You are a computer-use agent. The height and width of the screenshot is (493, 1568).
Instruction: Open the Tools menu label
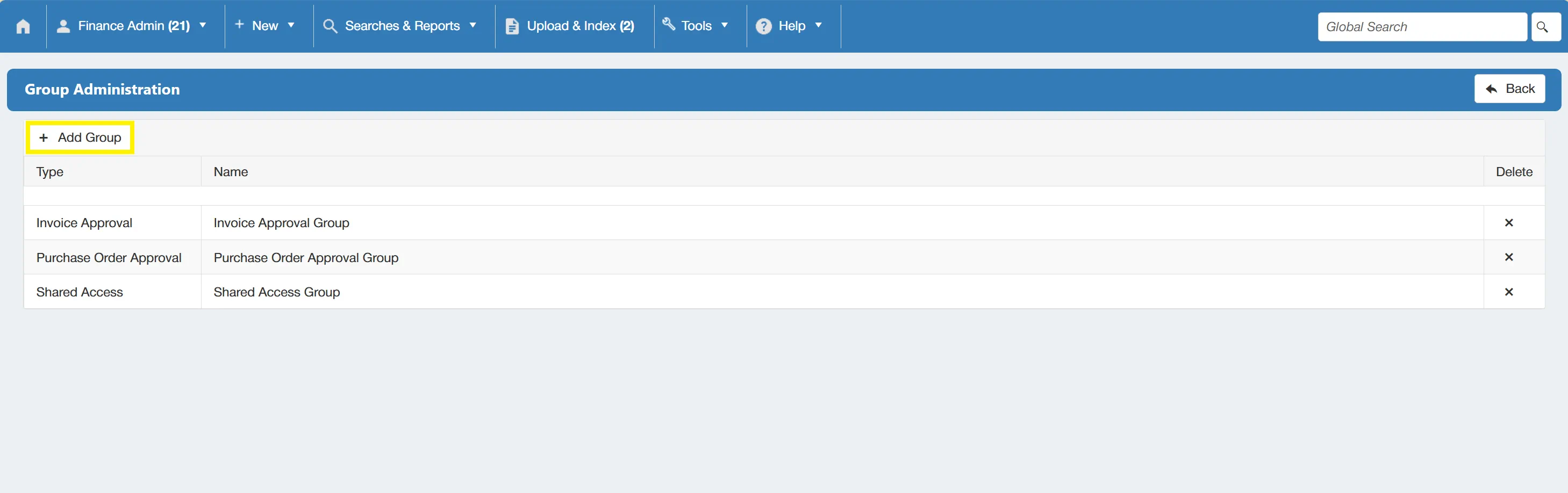[x=696, y=26]
